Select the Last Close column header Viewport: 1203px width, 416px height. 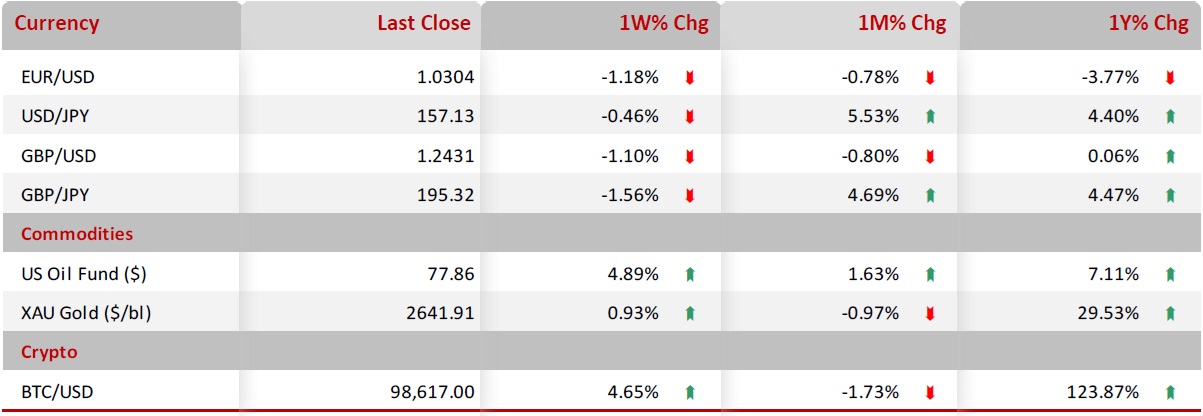pos(423,24)
